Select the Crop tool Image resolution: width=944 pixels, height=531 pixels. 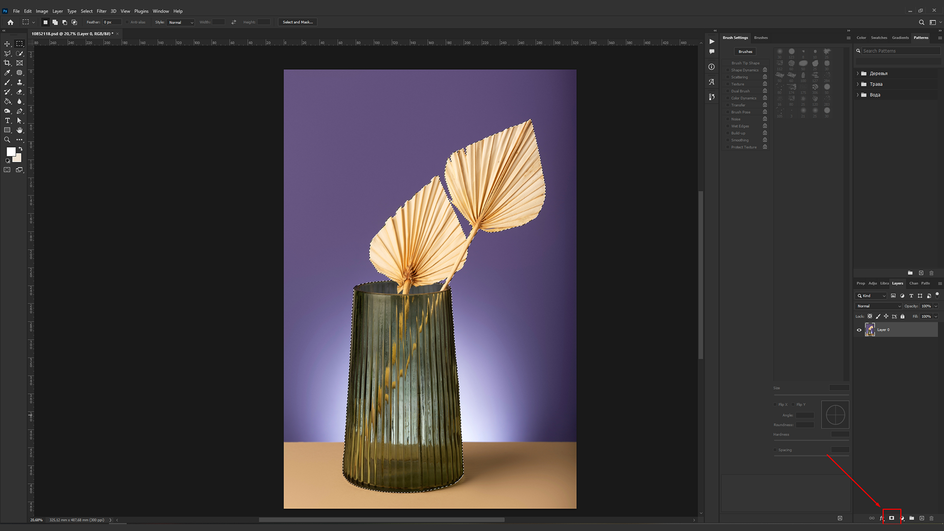point(7,63)
